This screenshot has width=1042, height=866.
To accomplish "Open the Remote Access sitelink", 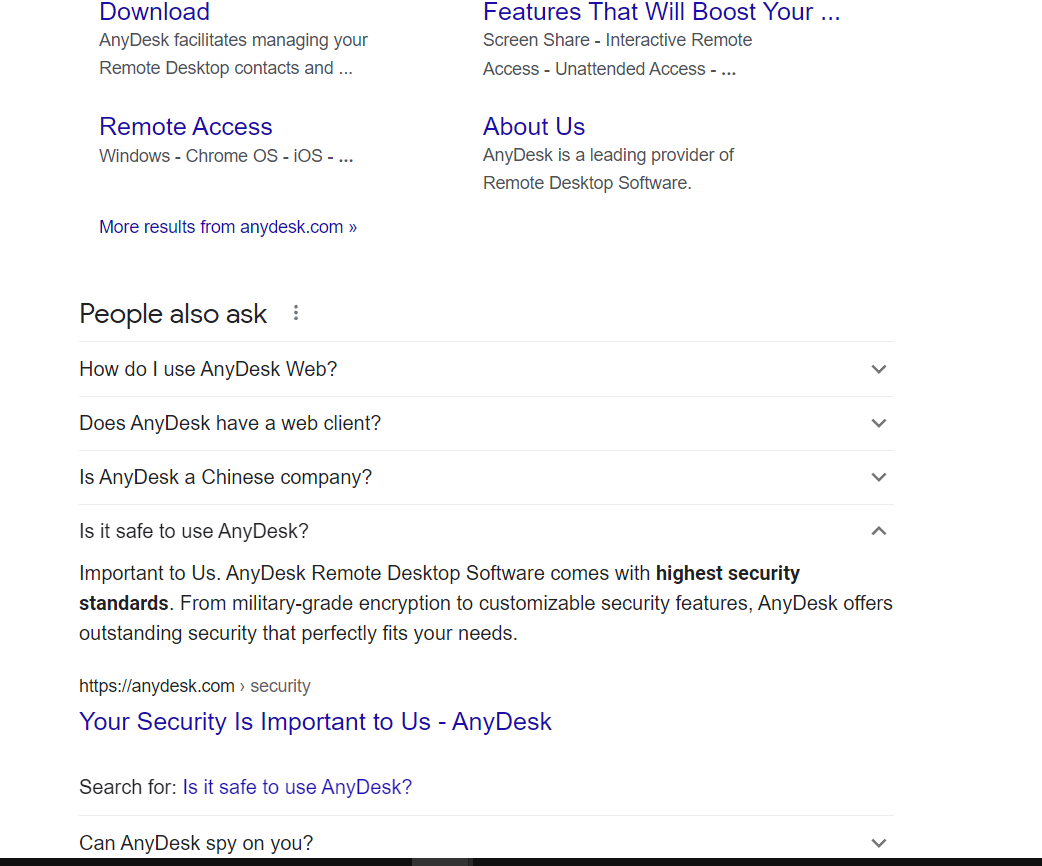I will point(185,126).
